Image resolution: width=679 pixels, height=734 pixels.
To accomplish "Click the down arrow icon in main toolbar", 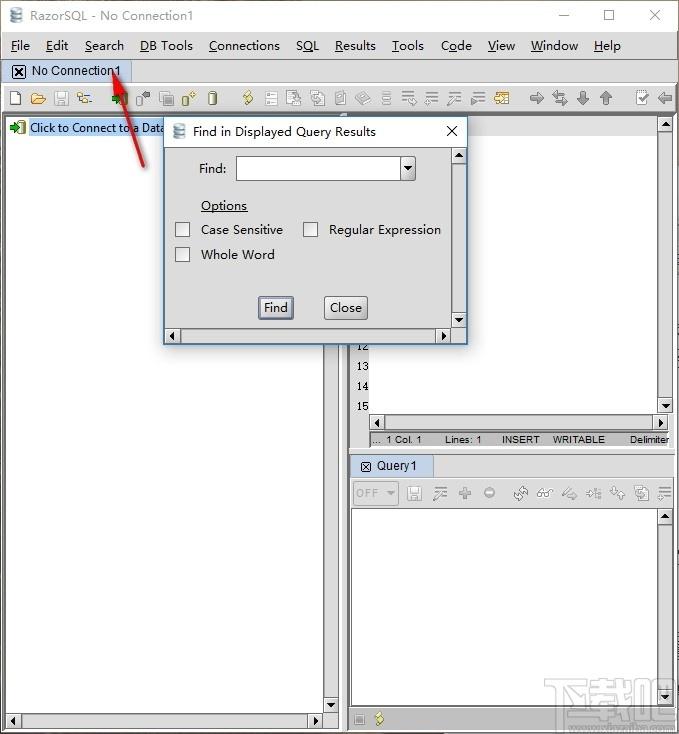I will [583, 98].
